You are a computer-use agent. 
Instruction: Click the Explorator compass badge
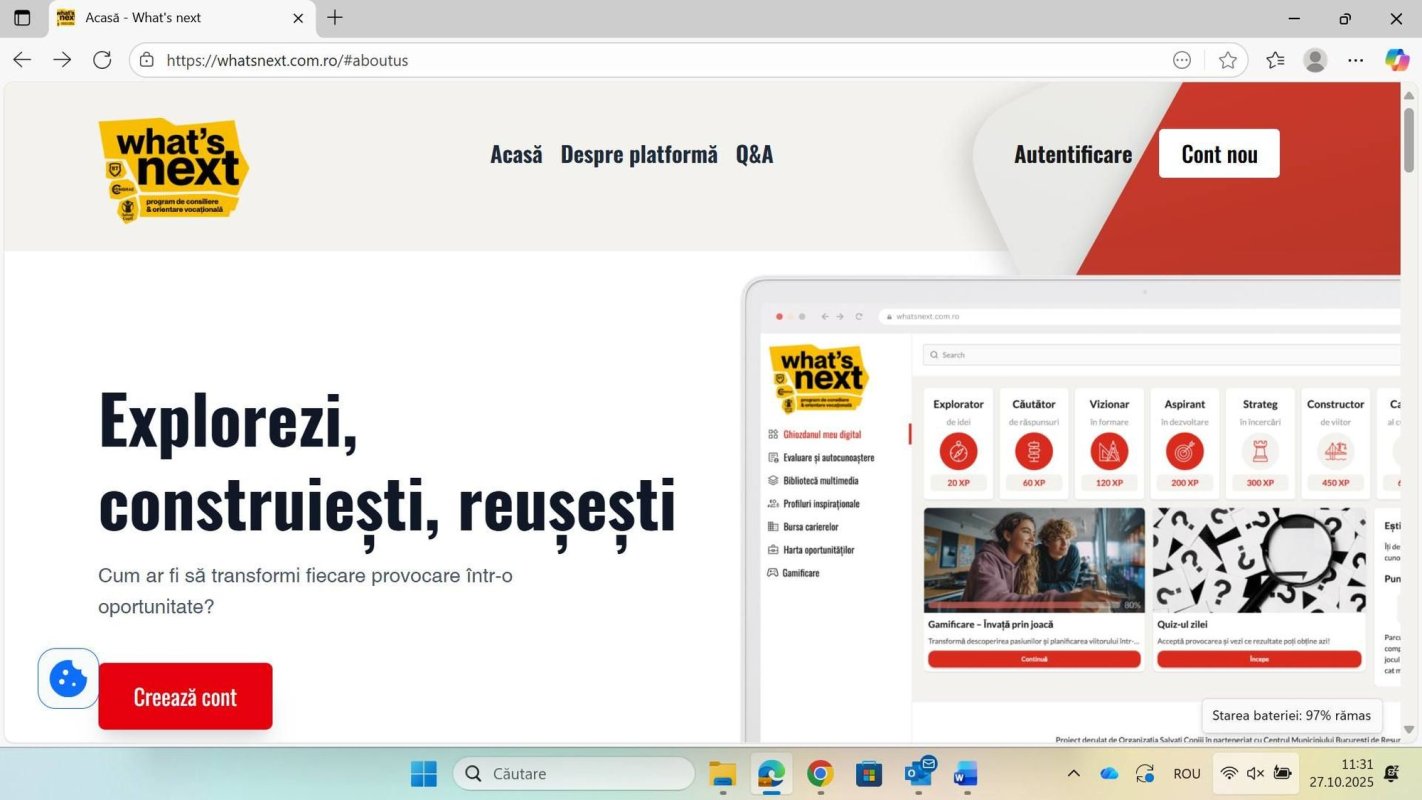pyautogui.click(x=958, y=452)
